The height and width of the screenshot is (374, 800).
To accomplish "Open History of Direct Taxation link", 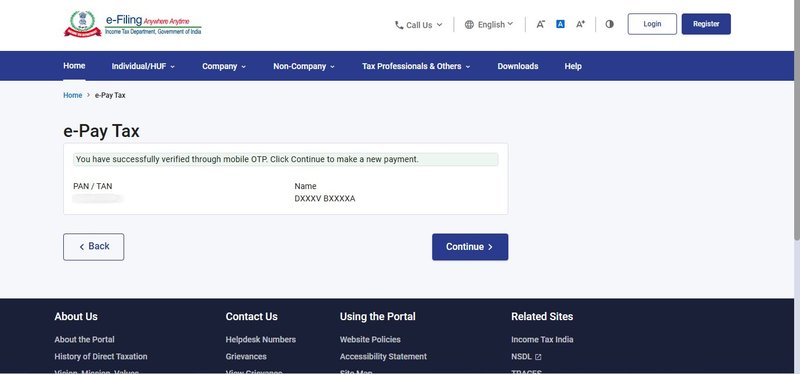I will [x=101, y=356].
